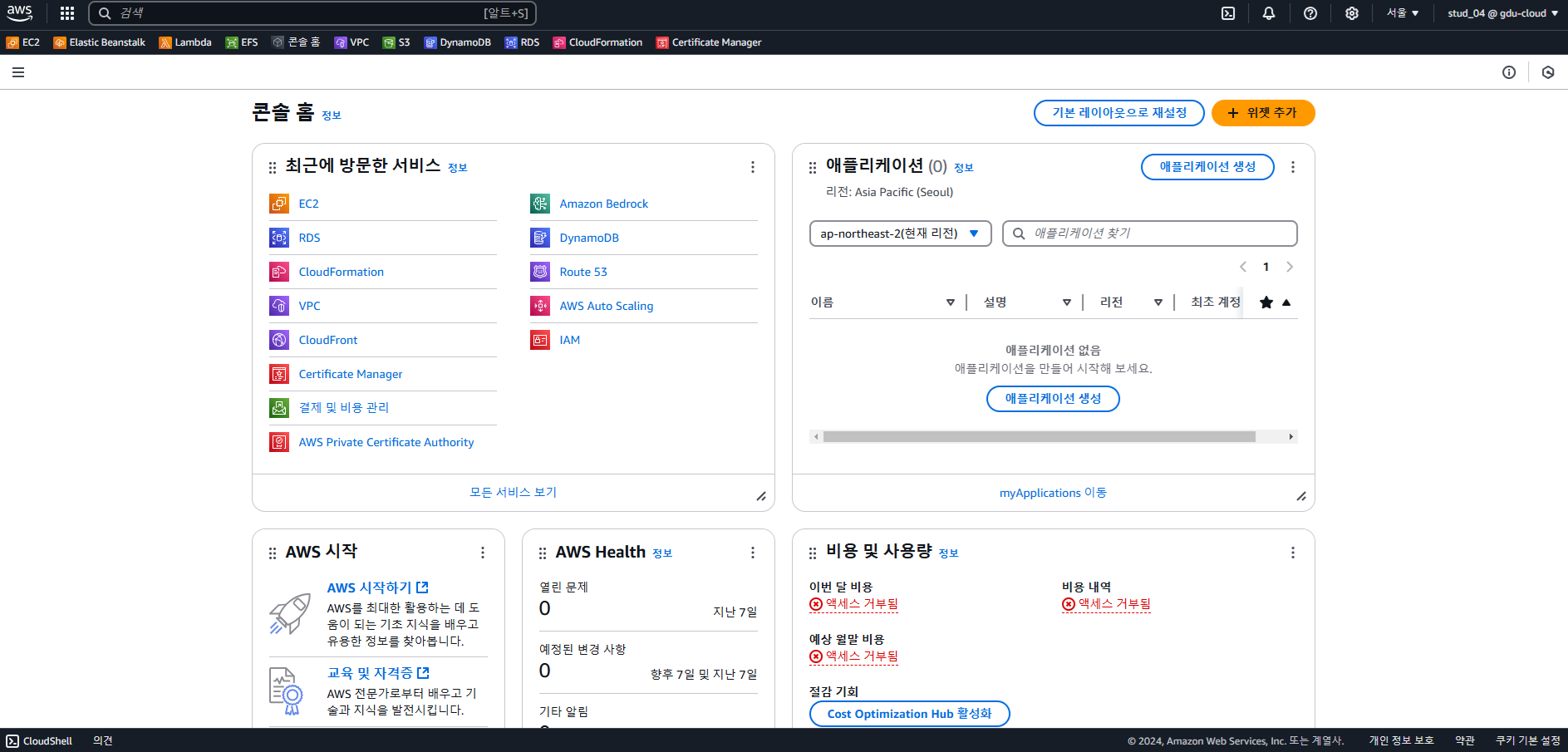Open AWS 시작하기 external link
This screenshot has width=1568, height=752.
pyautogui.click(x=378, y=587)
